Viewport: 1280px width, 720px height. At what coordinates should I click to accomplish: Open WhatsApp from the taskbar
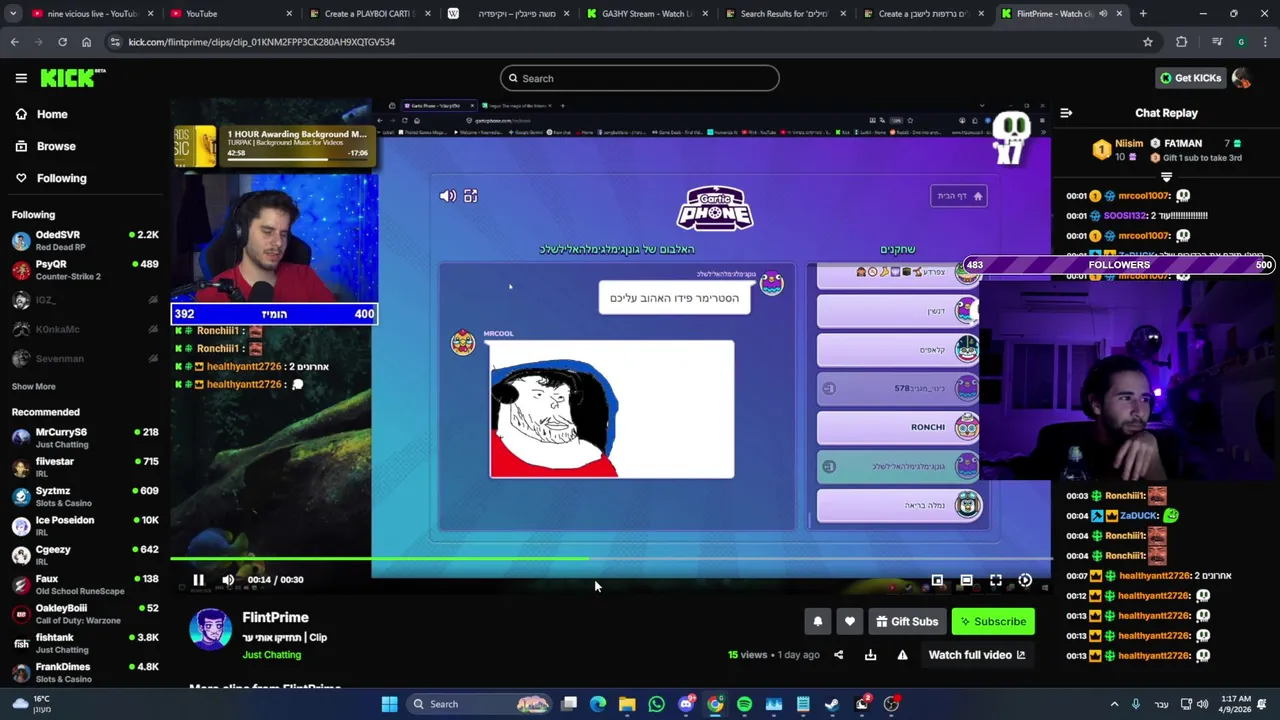pyautogui.click(x=656, y=704)
